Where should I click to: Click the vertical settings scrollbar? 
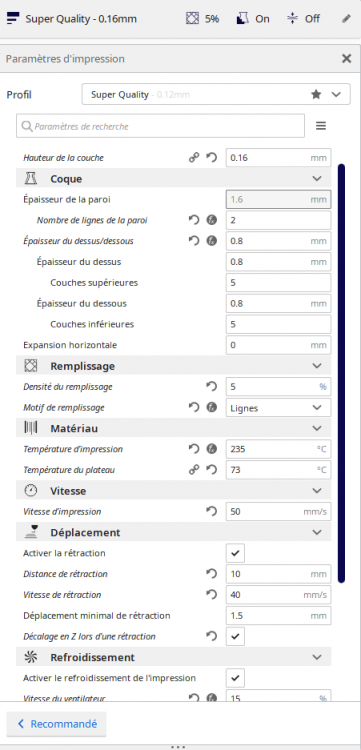pyautogui.click(x=341, y=373)
